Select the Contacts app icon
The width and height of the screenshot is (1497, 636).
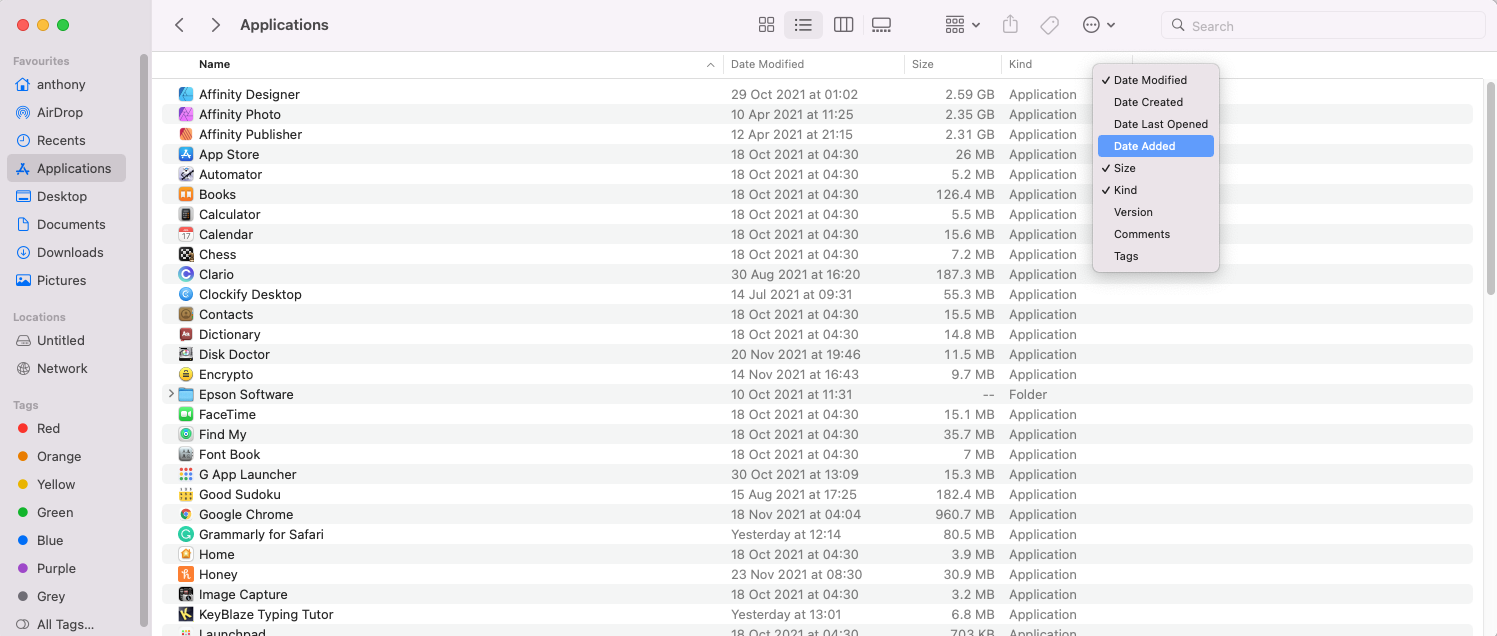pos(186,314)
